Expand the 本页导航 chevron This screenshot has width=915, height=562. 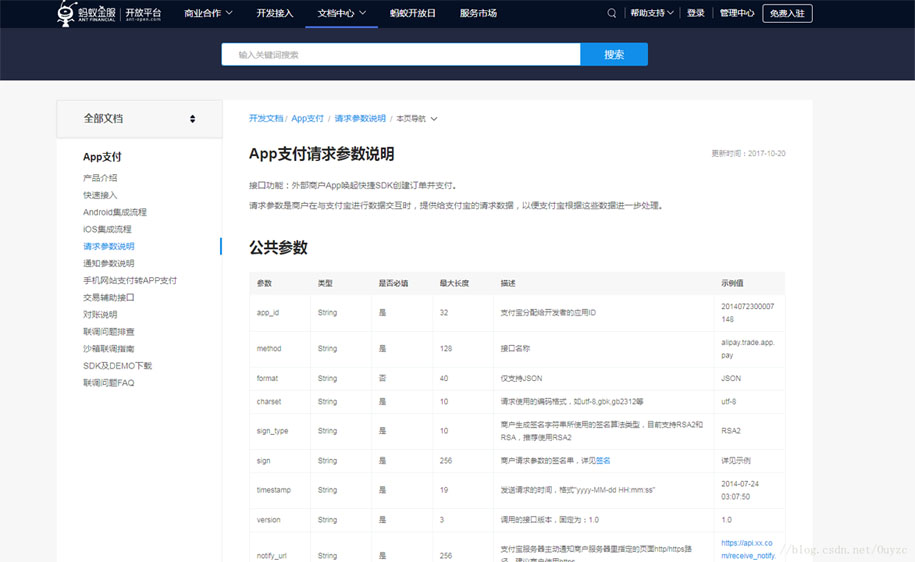pos(434,119)
